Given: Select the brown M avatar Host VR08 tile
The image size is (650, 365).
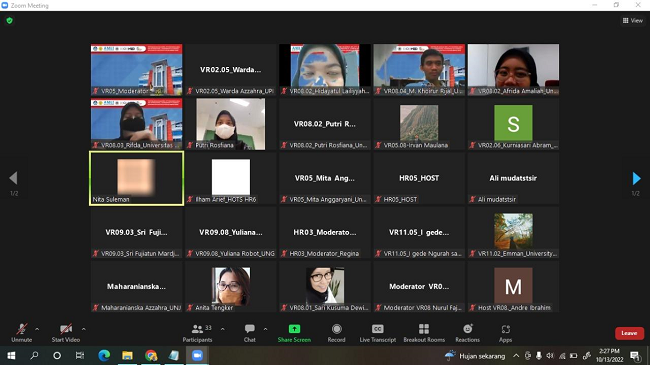Looking at the screenshot, I should [513, 287].
